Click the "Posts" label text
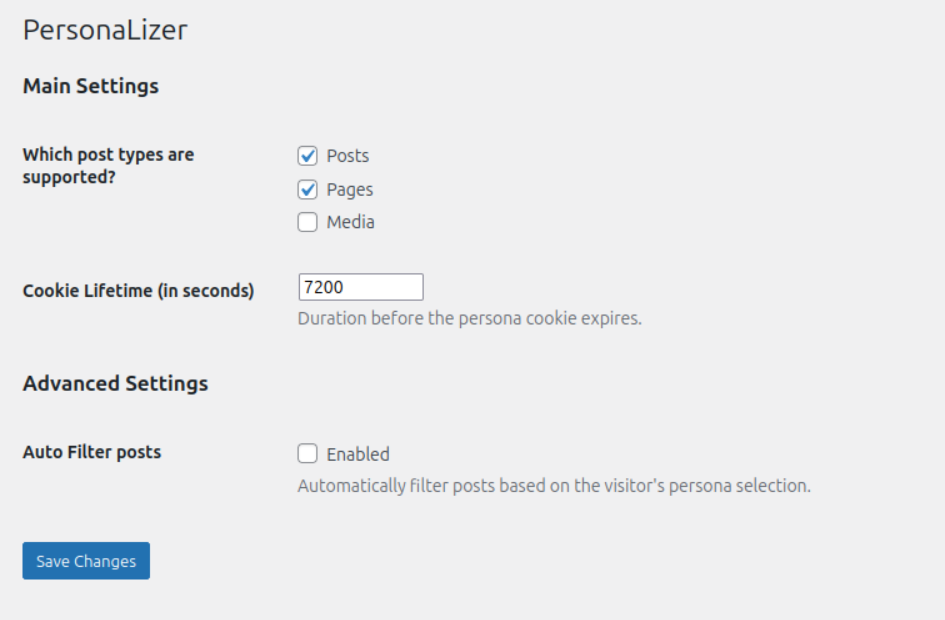Screen dimensions: 945x620 tap(348, 156)
